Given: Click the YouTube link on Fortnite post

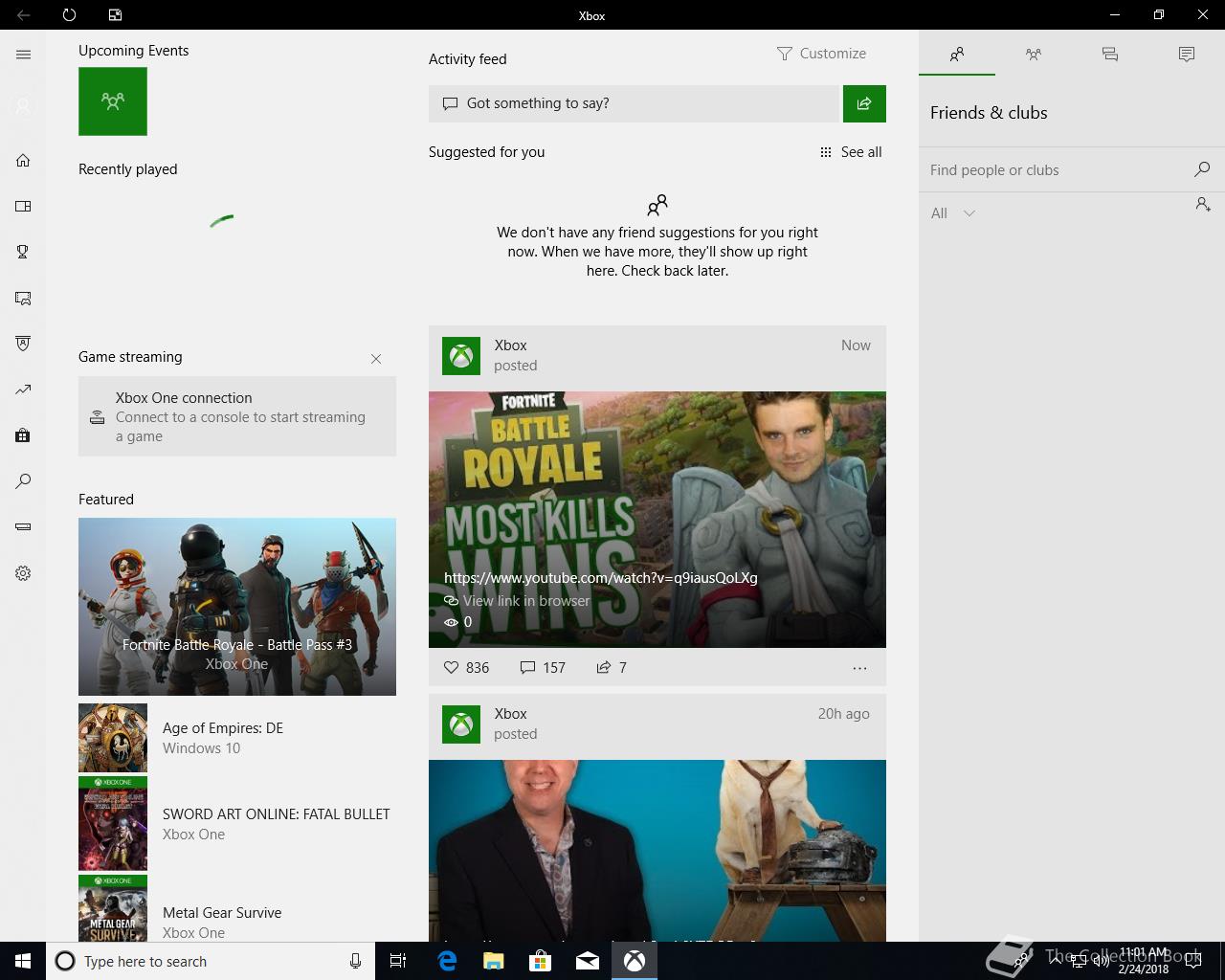Looking at the screenshot, I should [601, 578].
